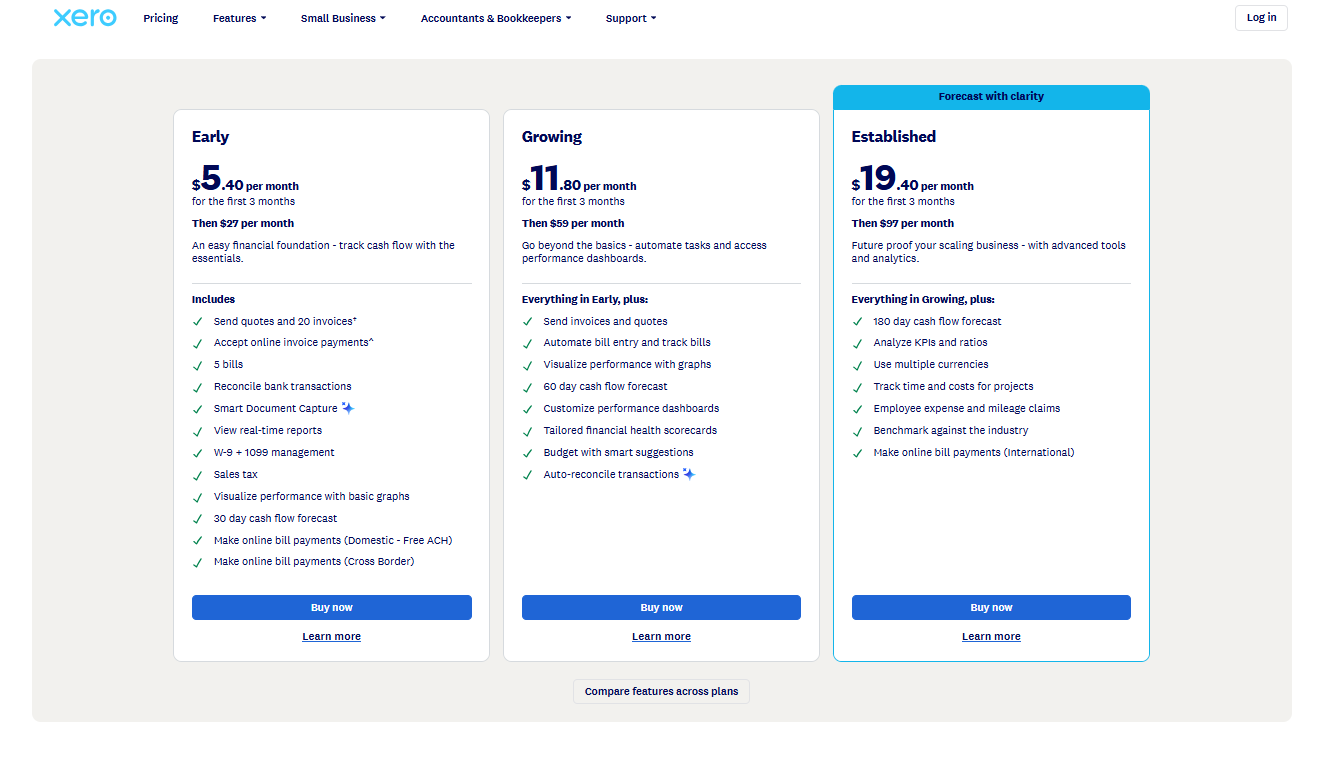Select the Early plan heading

pos(210,137)
